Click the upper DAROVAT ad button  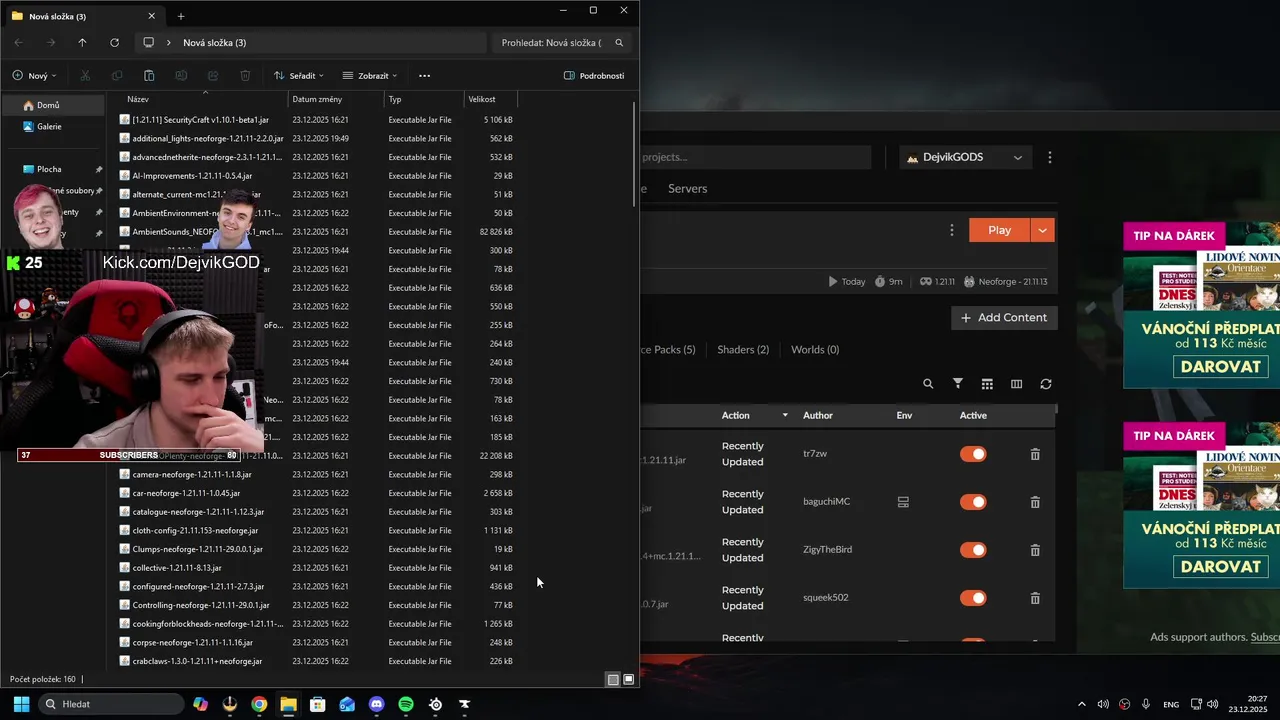click(x=1220, y=367)
